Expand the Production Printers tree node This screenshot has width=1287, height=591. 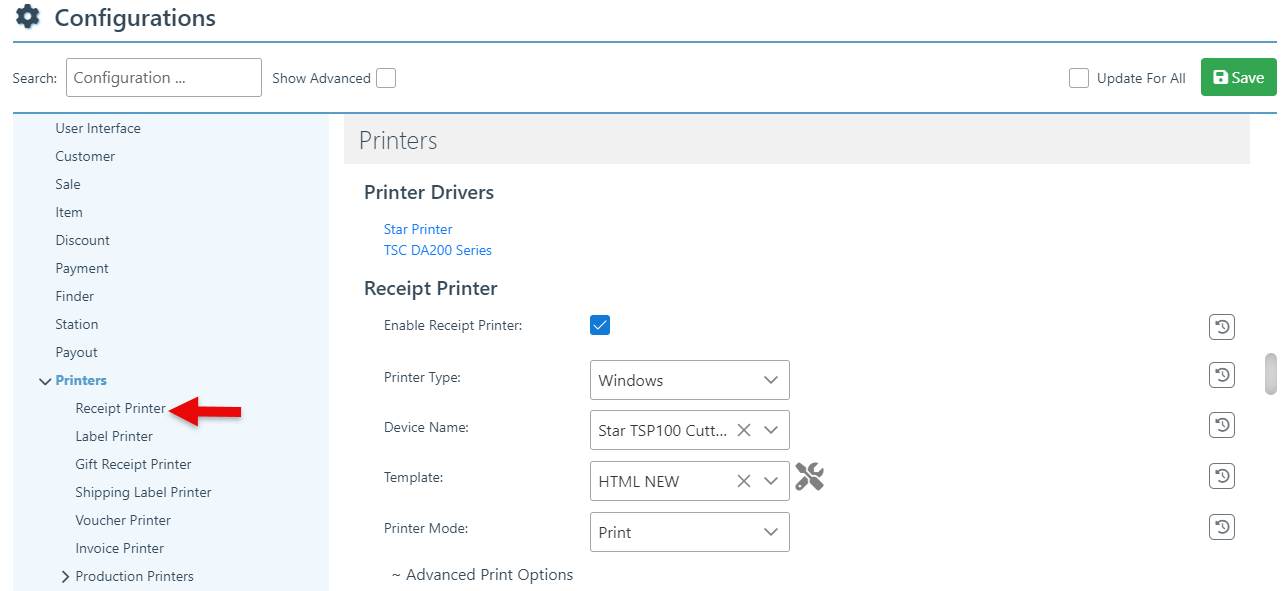tap(65, 577)
